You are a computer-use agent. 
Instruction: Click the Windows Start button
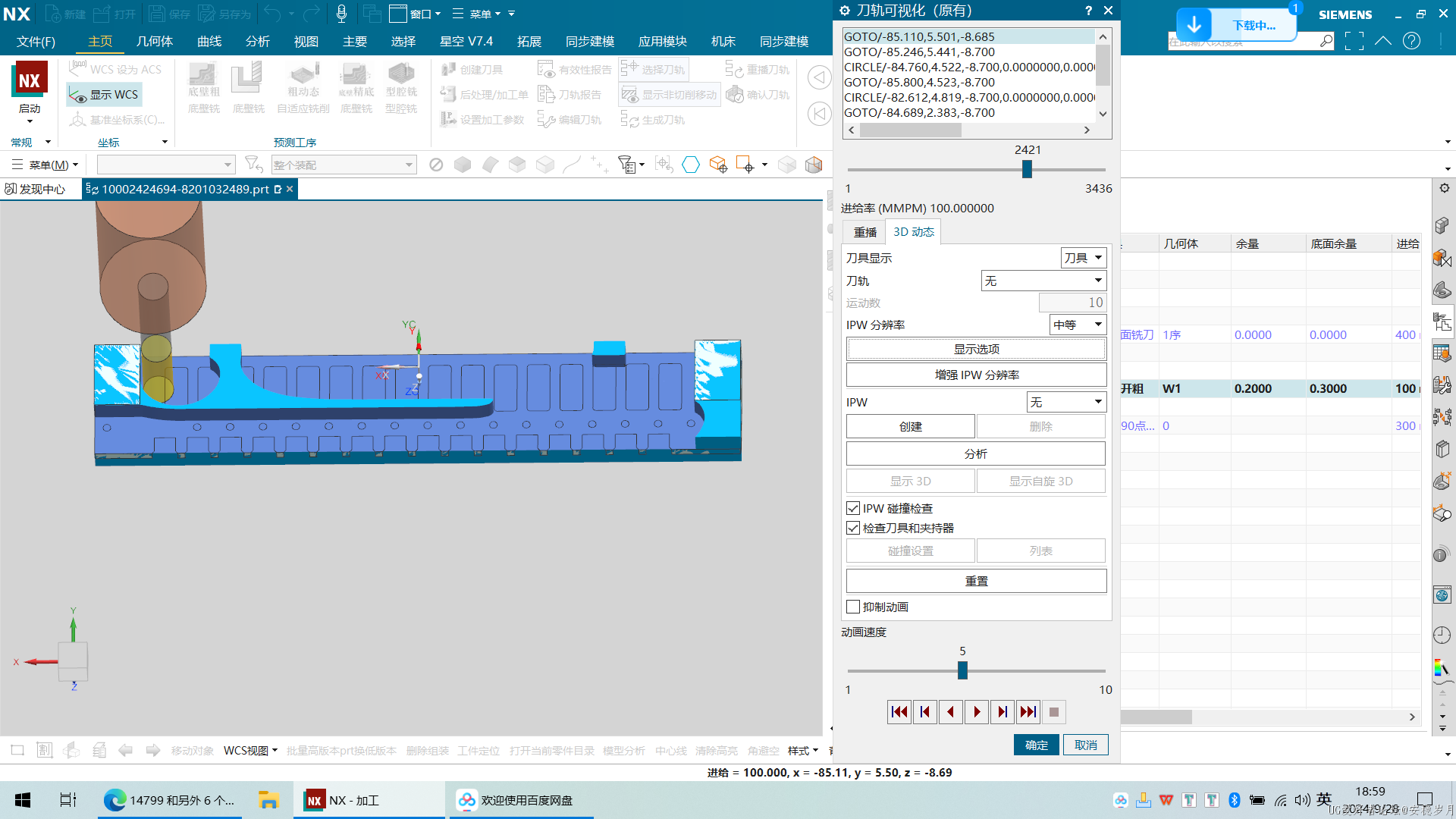coord(23,800)
